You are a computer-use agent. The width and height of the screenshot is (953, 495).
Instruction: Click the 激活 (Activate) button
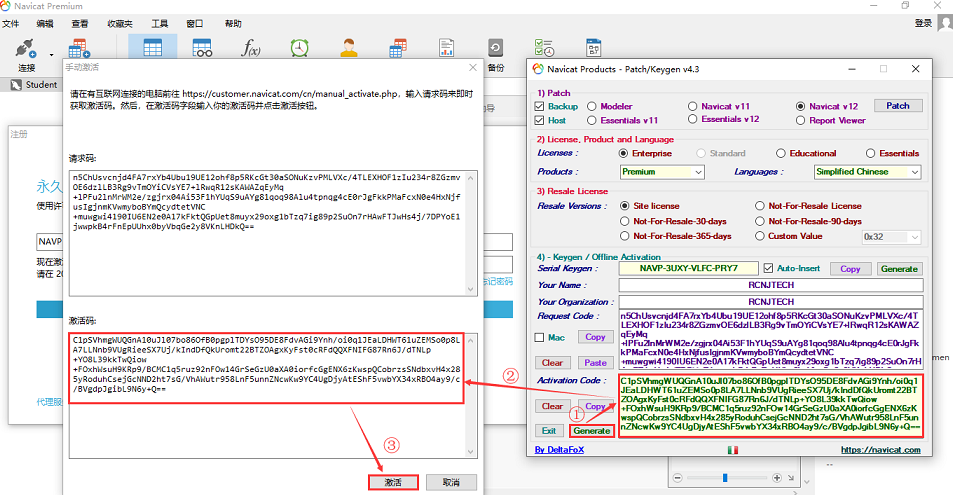[x=393, y=482]
